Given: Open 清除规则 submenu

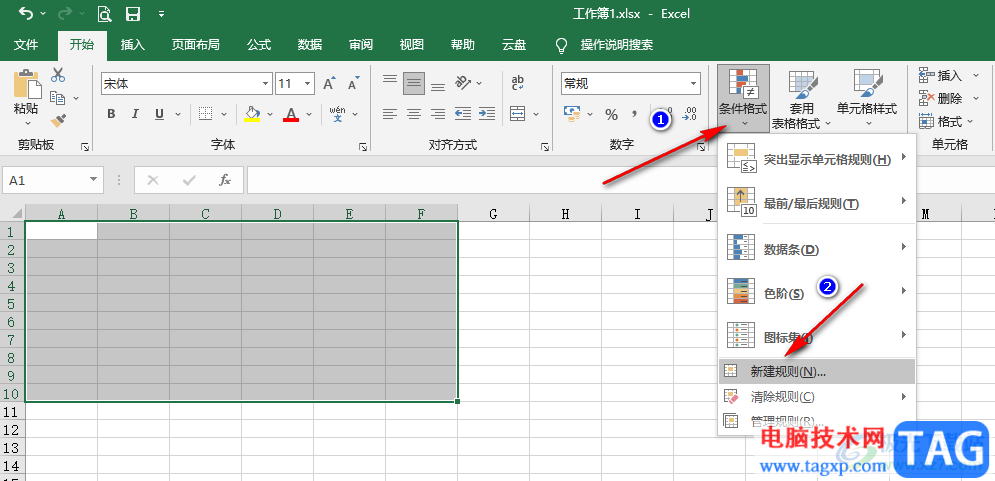Looking at the screenshot, I should point(817,397).
